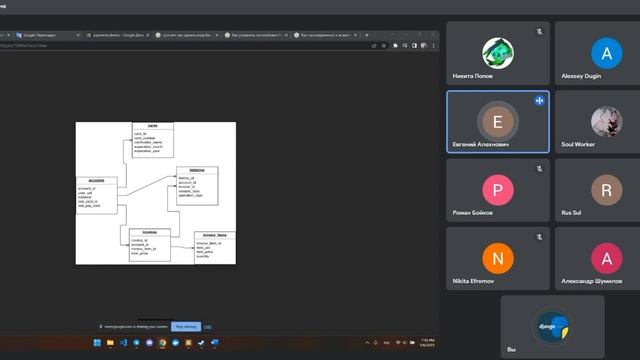
Task: Click volume speaker tray icon
Action: 404,343
